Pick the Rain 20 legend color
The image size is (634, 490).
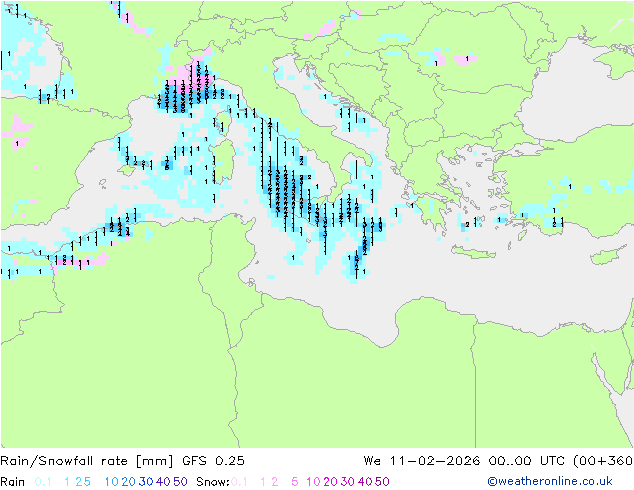(x=129, y=482)
